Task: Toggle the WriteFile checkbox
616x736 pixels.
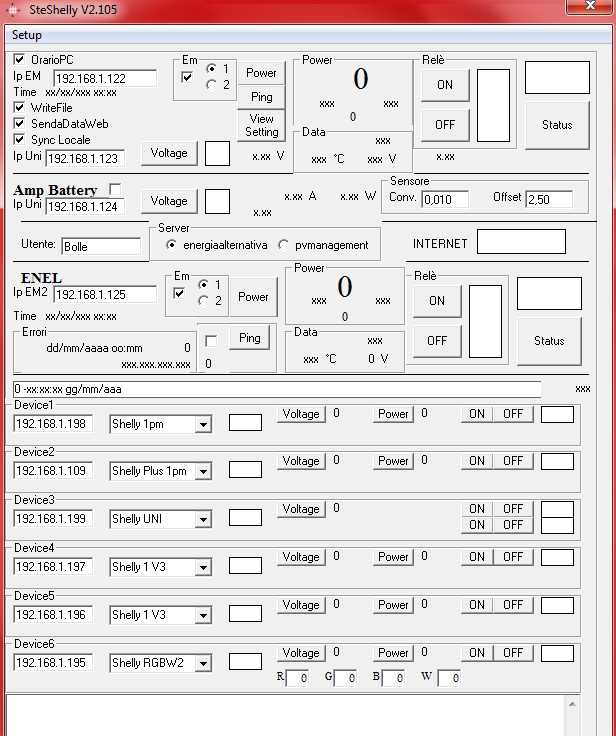Action: 19,107
